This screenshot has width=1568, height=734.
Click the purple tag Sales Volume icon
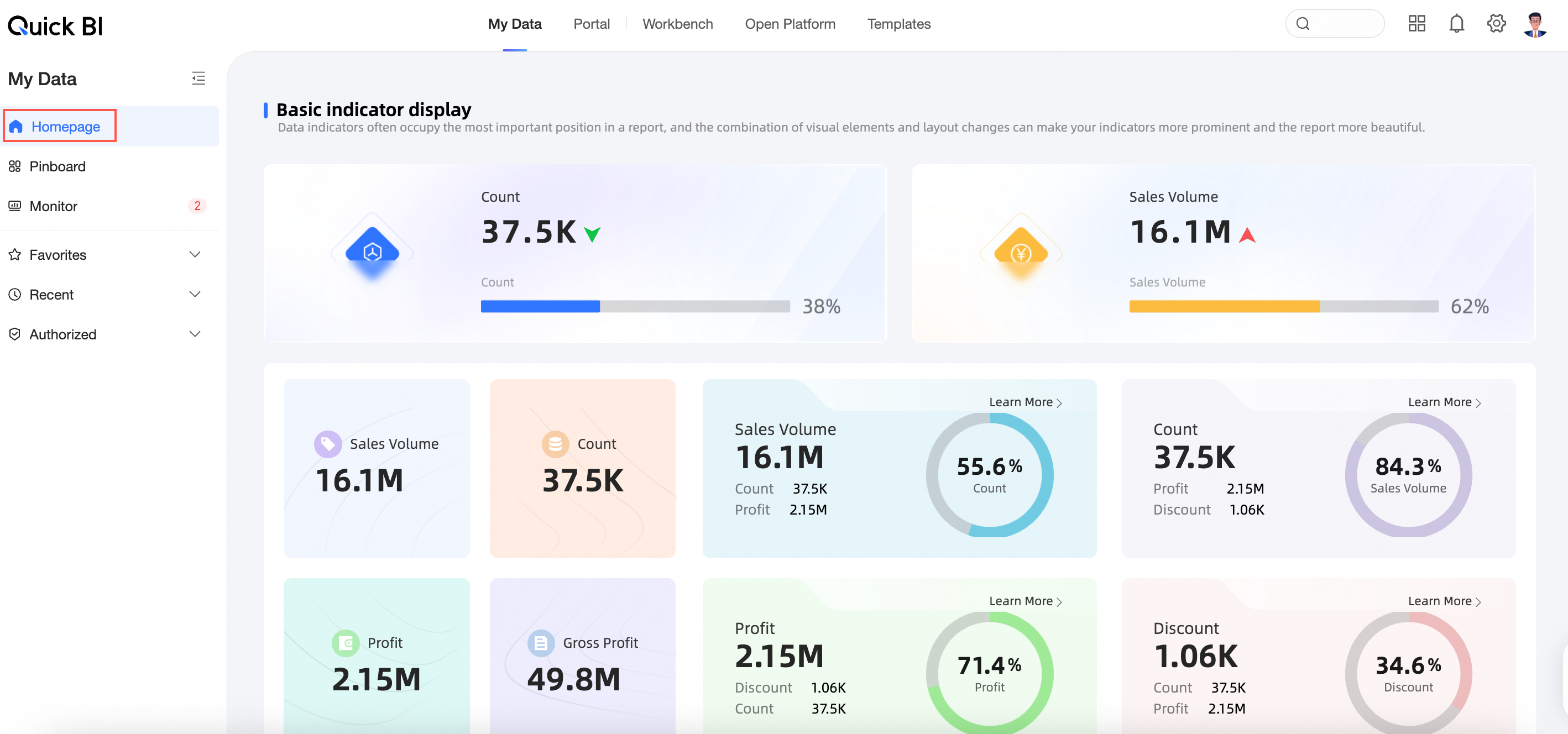[x=327, y=444]
